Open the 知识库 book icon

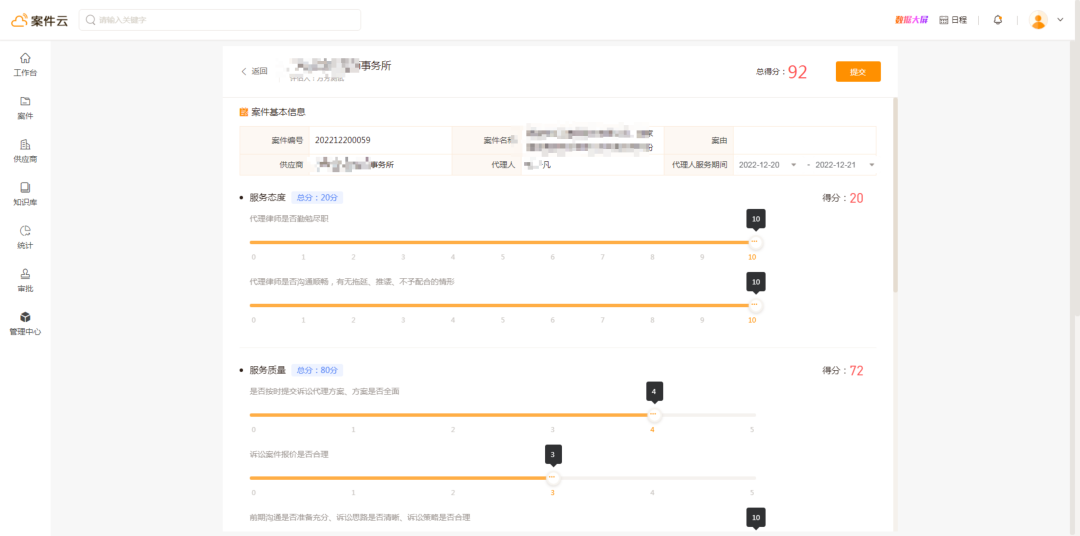(25, 187)
